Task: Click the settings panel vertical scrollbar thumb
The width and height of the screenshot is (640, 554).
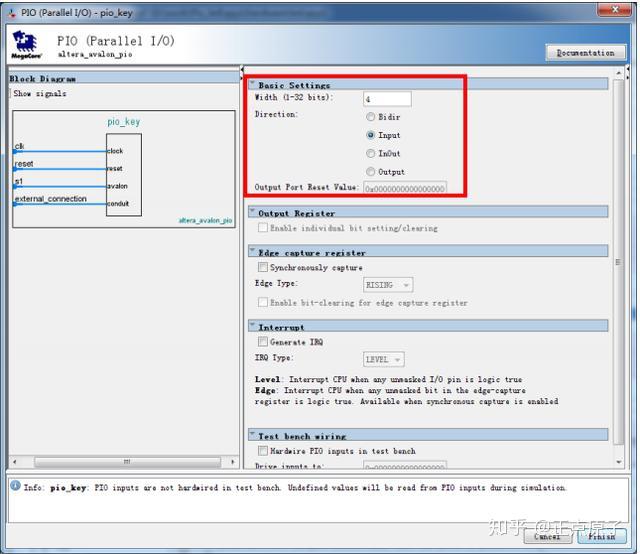Action: point(619,262)
